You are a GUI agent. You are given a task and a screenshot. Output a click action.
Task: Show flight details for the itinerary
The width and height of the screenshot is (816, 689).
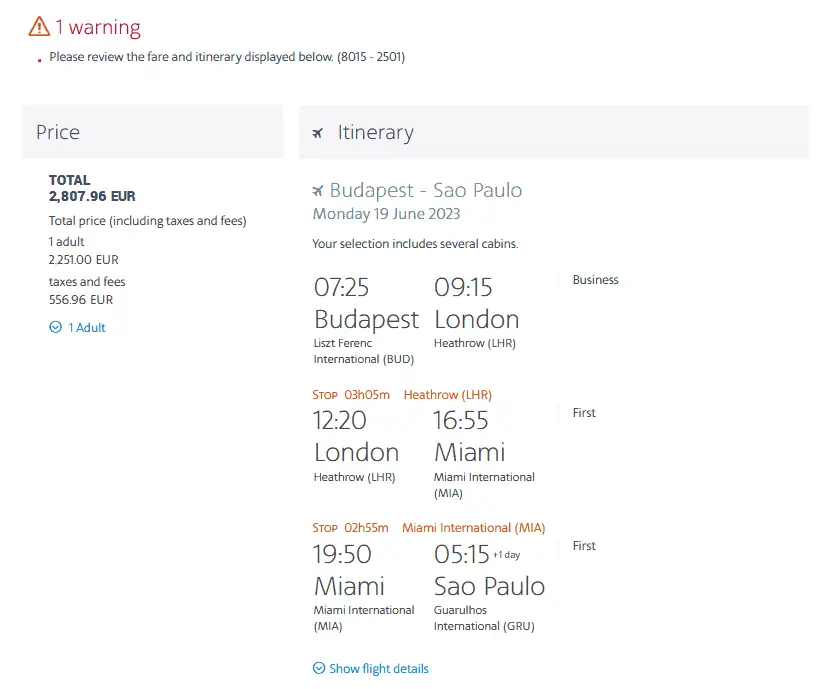pyautogui.click(x=371, y=668)
